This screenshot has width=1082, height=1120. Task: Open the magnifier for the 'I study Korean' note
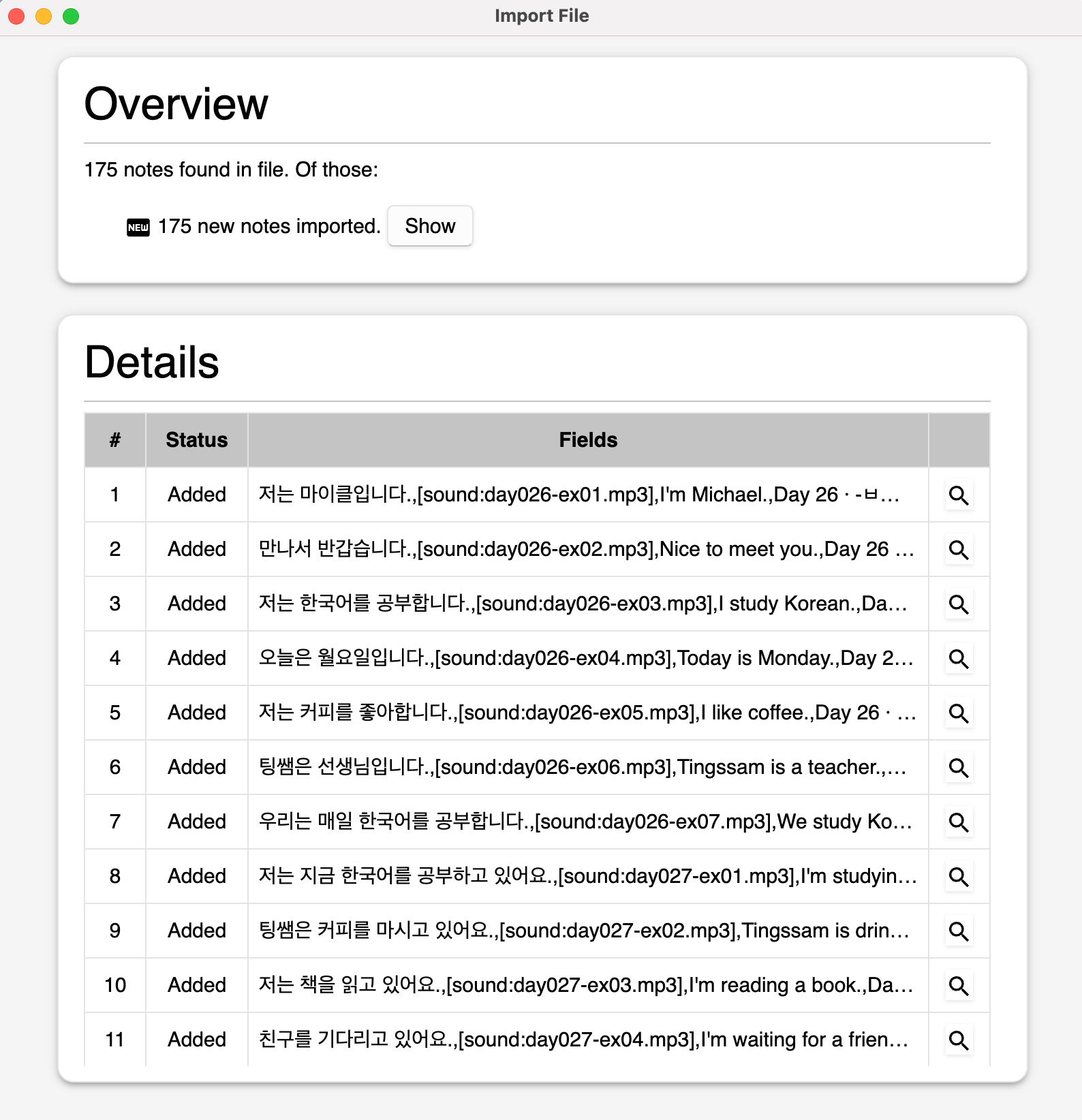pos(959,604)
